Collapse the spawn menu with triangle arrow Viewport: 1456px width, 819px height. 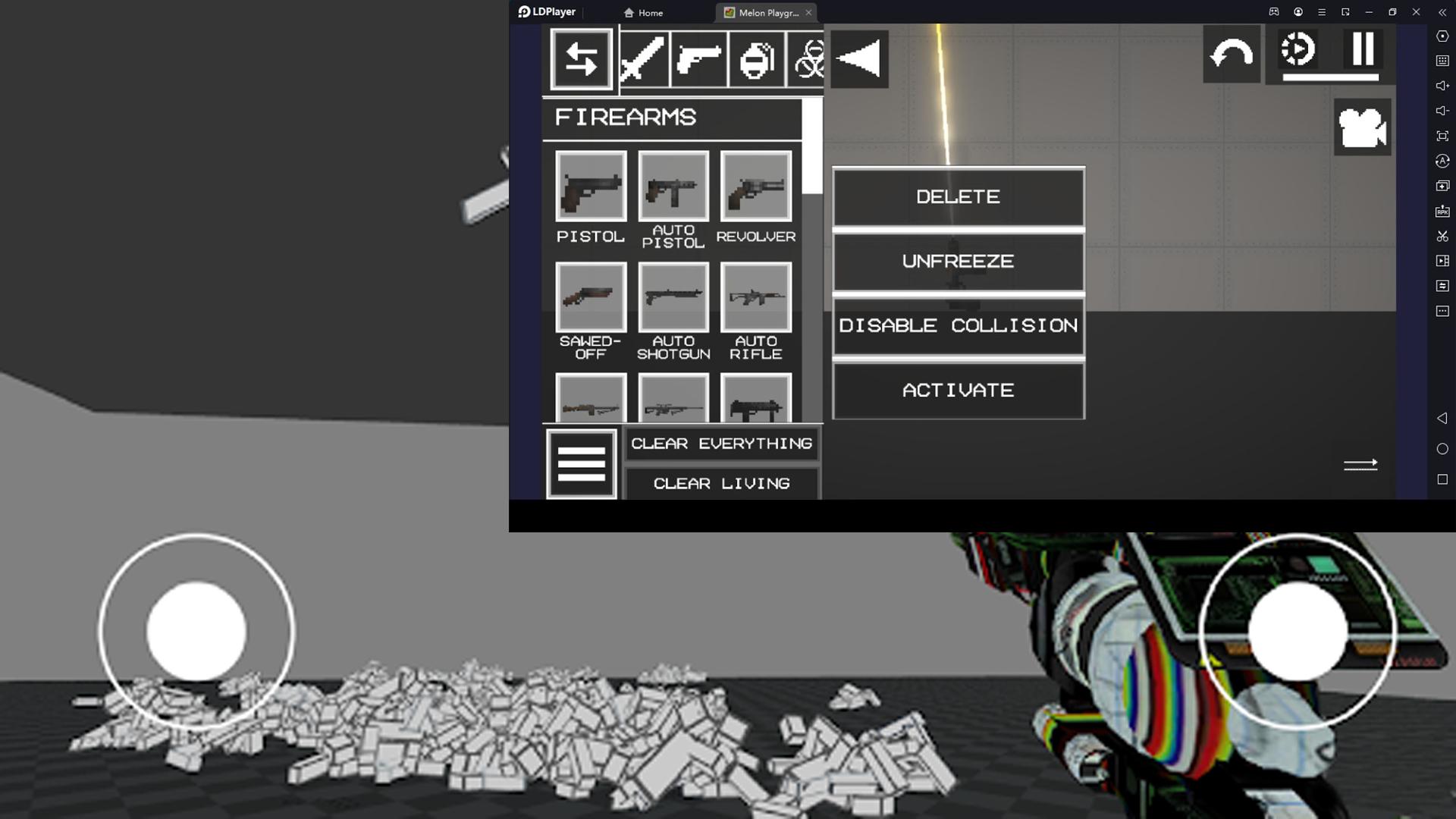coord(859,59)
